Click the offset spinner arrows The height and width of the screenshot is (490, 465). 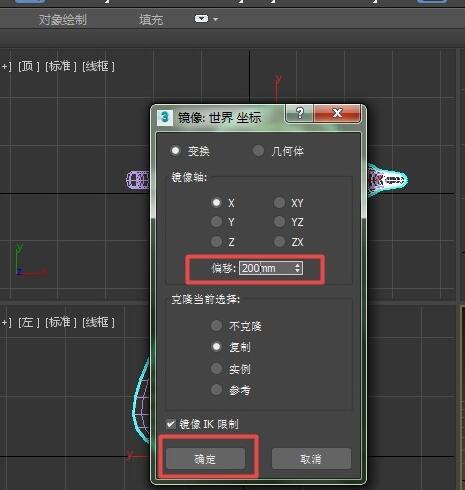pyautogui.click(x=298, y=268)
